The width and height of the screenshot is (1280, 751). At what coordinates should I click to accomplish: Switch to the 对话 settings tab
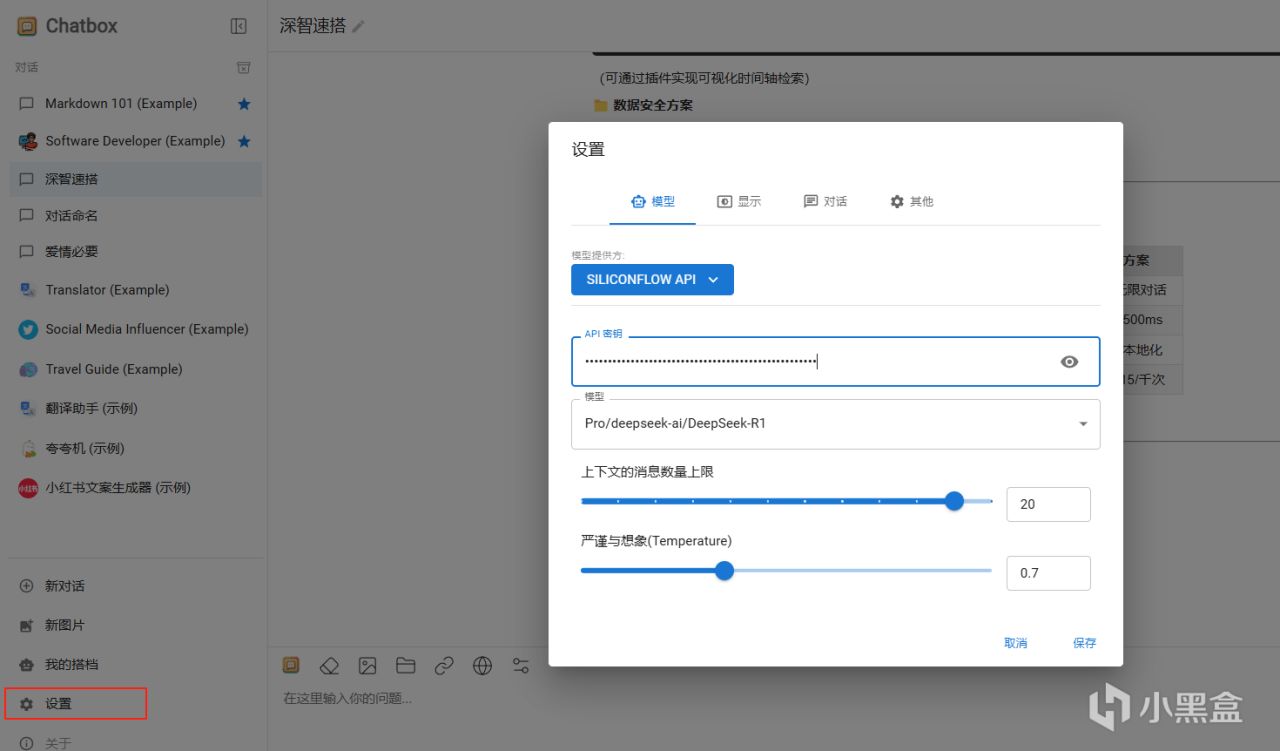825,201
